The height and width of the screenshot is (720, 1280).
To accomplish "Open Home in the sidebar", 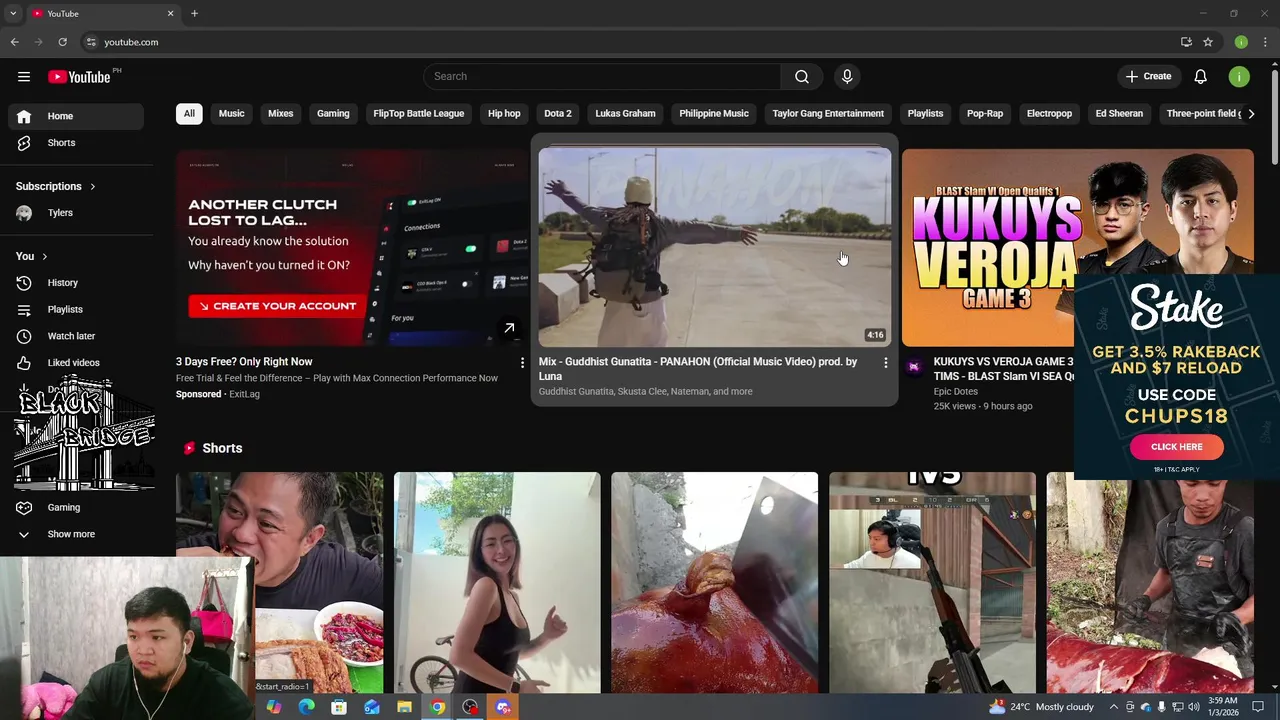I will pos(76,116).
